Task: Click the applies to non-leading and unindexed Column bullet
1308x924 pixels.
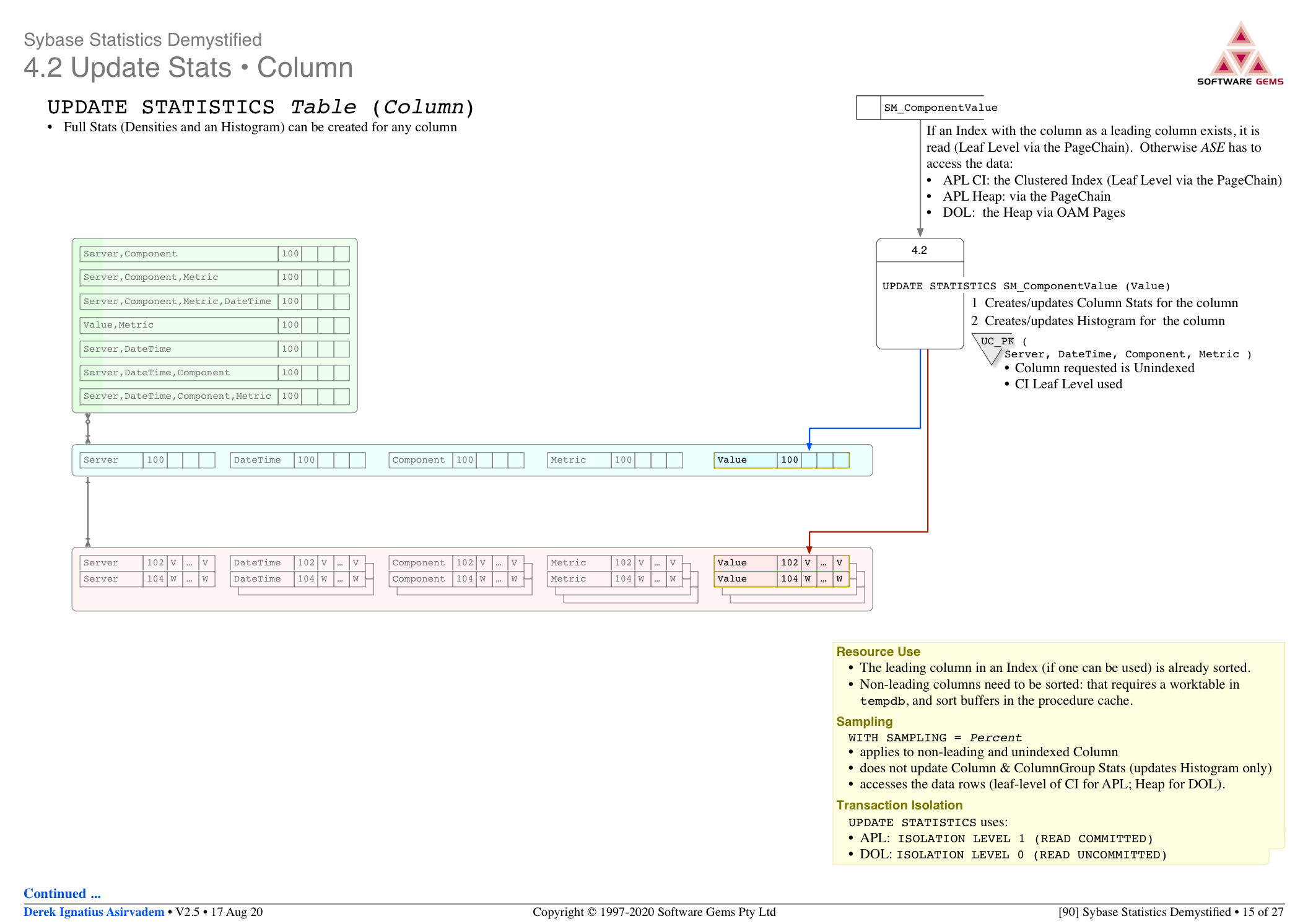Action: (983, 752)
